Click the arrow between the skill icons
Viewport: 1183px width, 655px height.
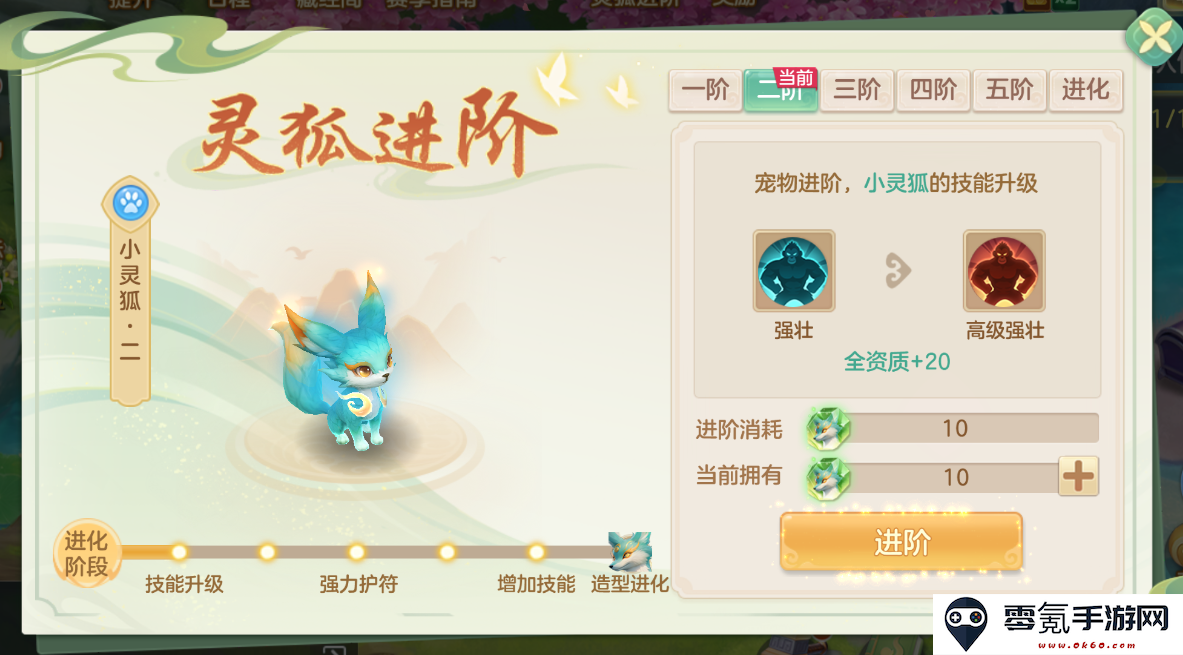[898, 271]
